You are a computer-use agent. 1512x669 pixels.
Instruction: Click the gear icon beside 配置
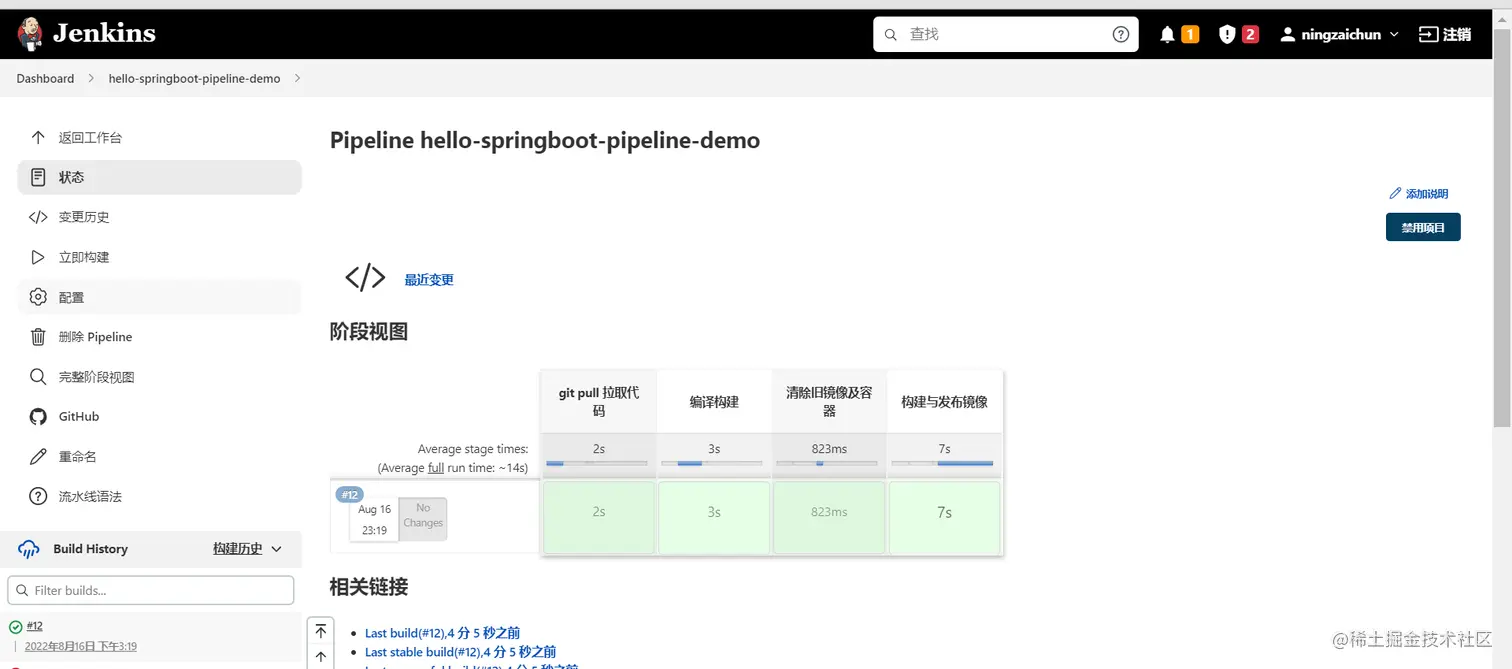click(38, 297)
